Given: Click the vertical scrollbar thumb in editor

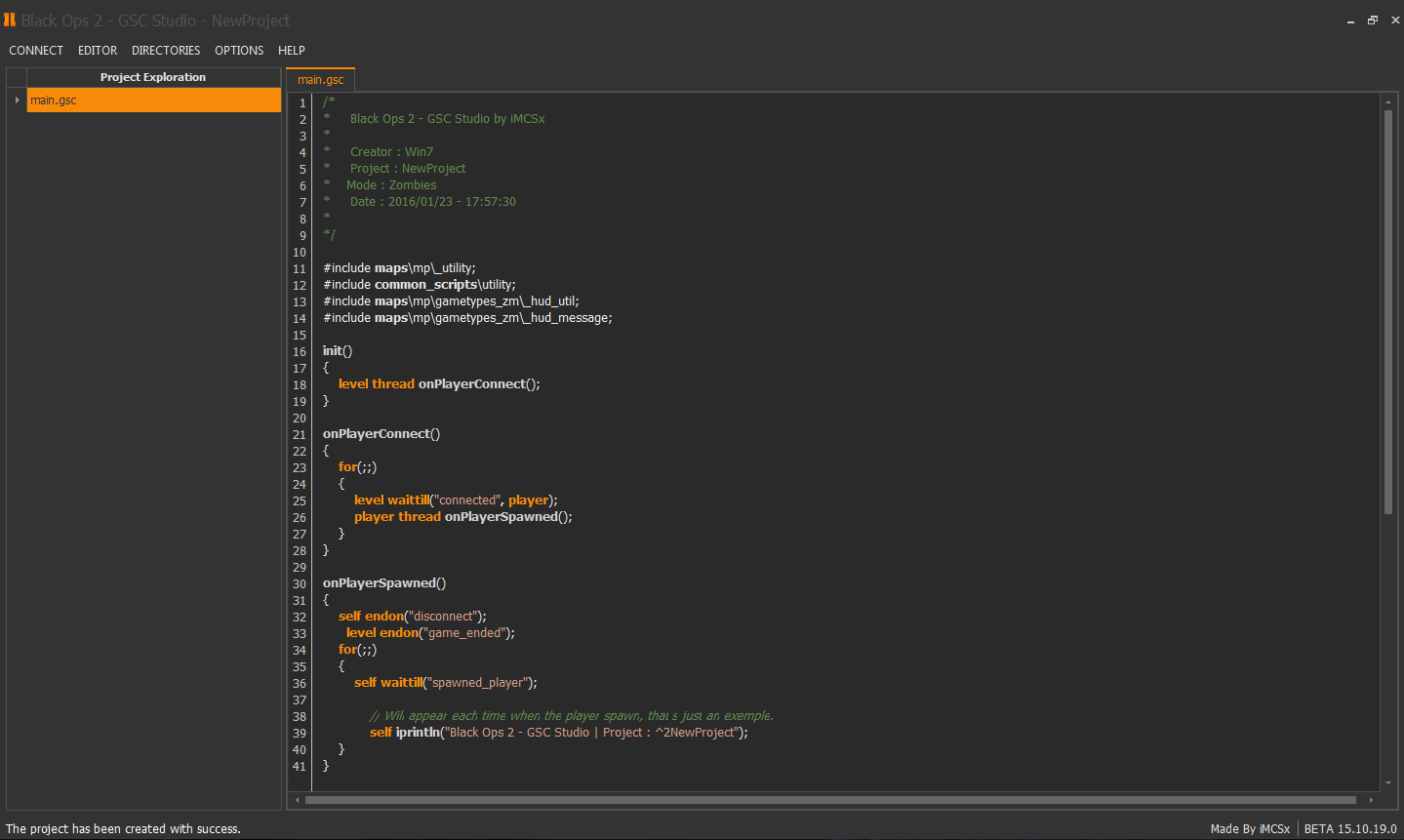Looking at the screenshot, I should click(1388, 311).
